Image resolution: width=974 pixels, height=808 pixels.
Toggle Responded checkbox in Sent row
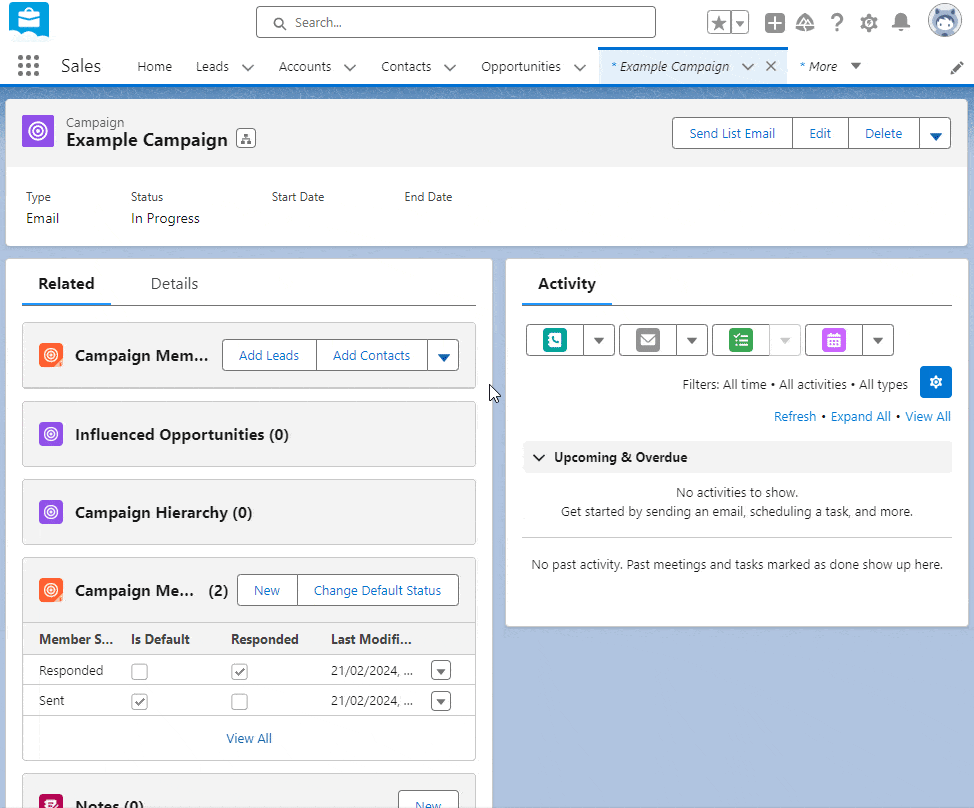(239, 702)
